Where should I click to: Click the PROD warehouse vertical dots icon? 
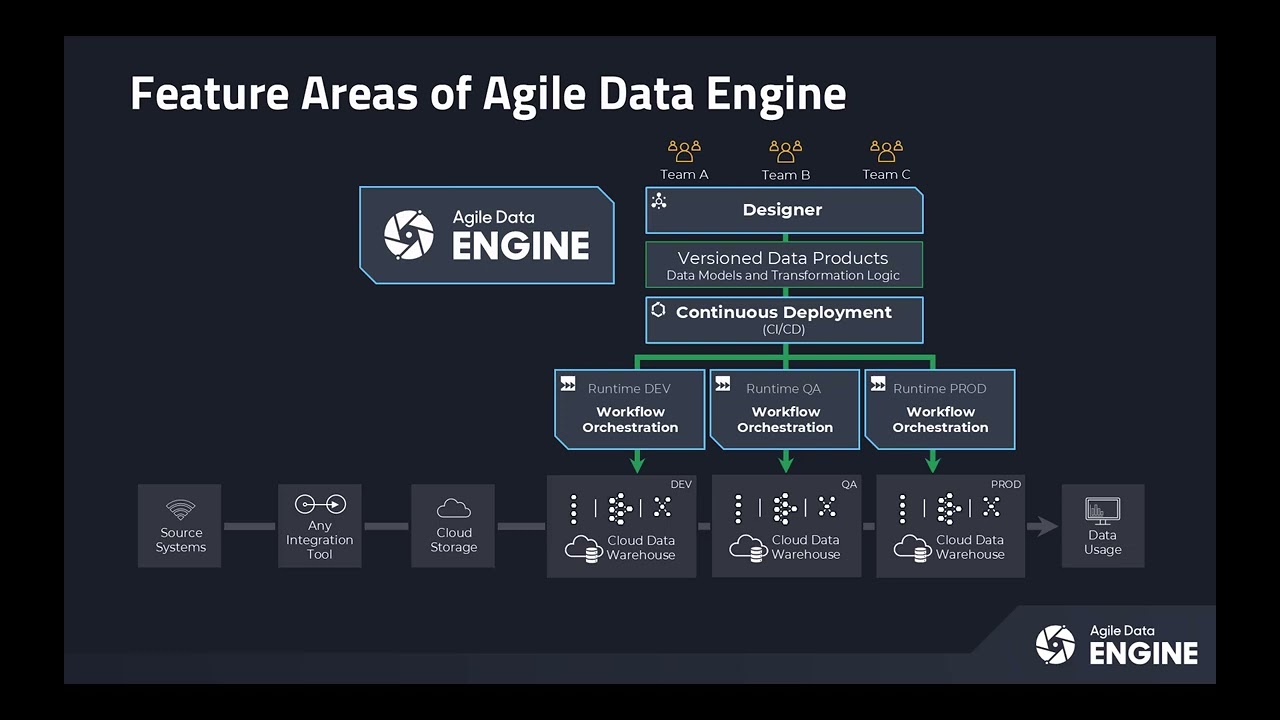click(x=903, y=509)
